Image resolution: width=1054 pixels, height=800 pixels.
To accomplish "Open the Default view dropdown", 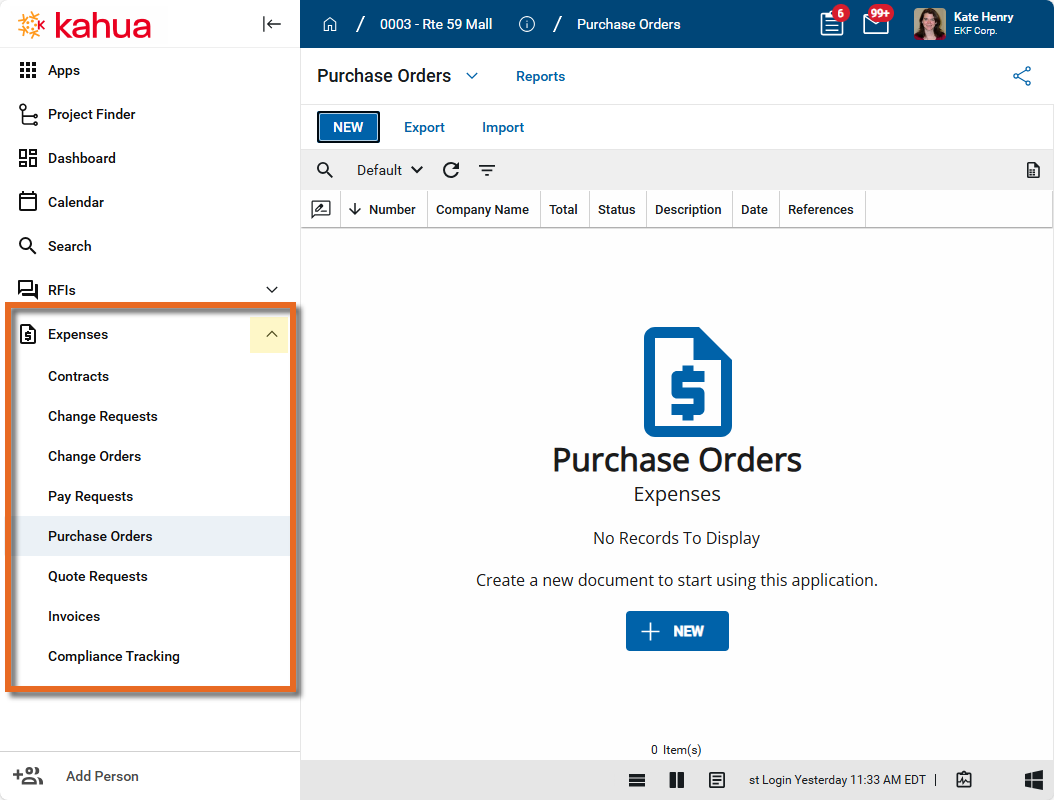I will 390,170.
